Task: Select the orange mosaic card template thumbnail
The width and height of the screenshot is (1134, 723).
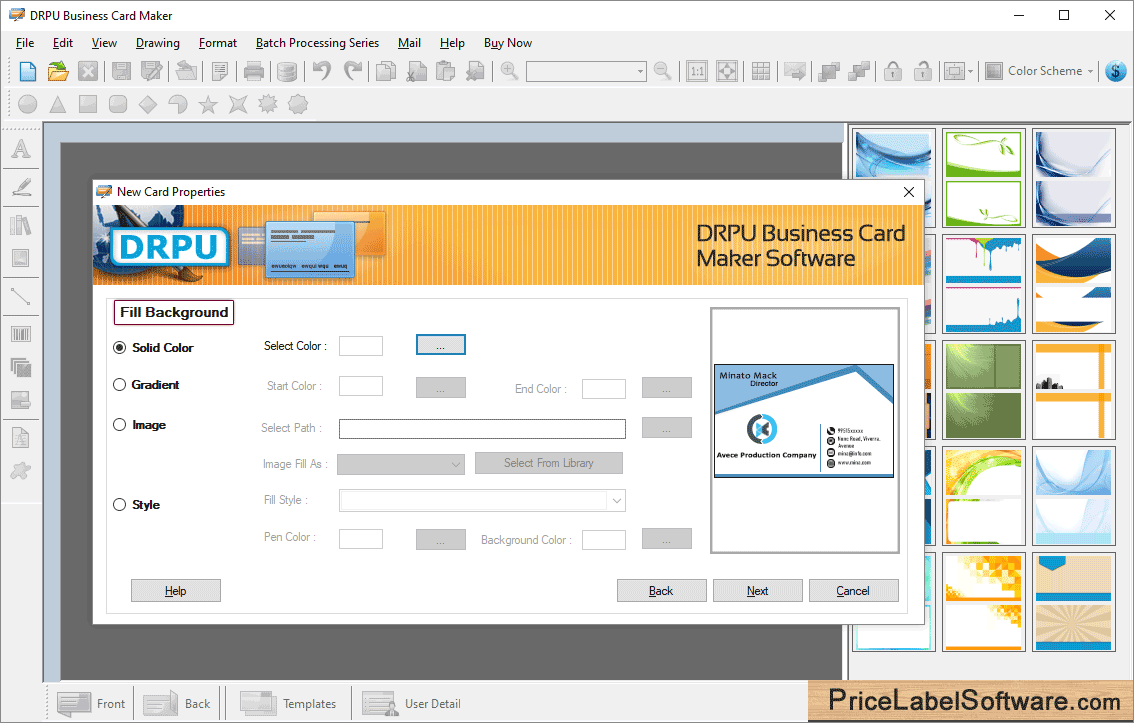Action: [x=984, y=602]
